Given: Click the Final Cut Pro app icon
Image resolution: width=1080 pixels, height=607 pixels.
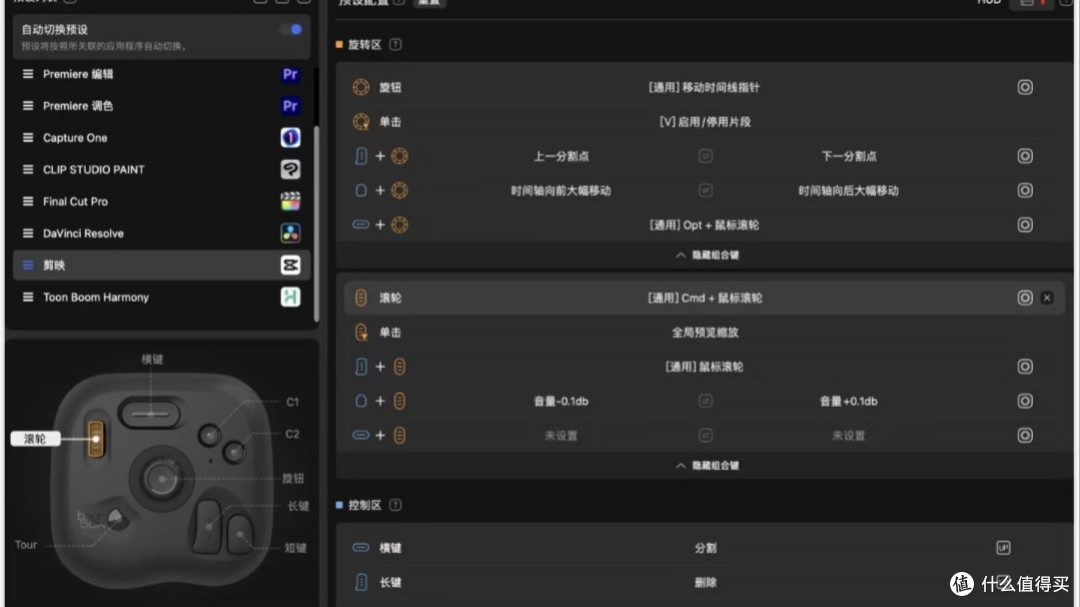Looking at the screenshot, I should point(291,201).
